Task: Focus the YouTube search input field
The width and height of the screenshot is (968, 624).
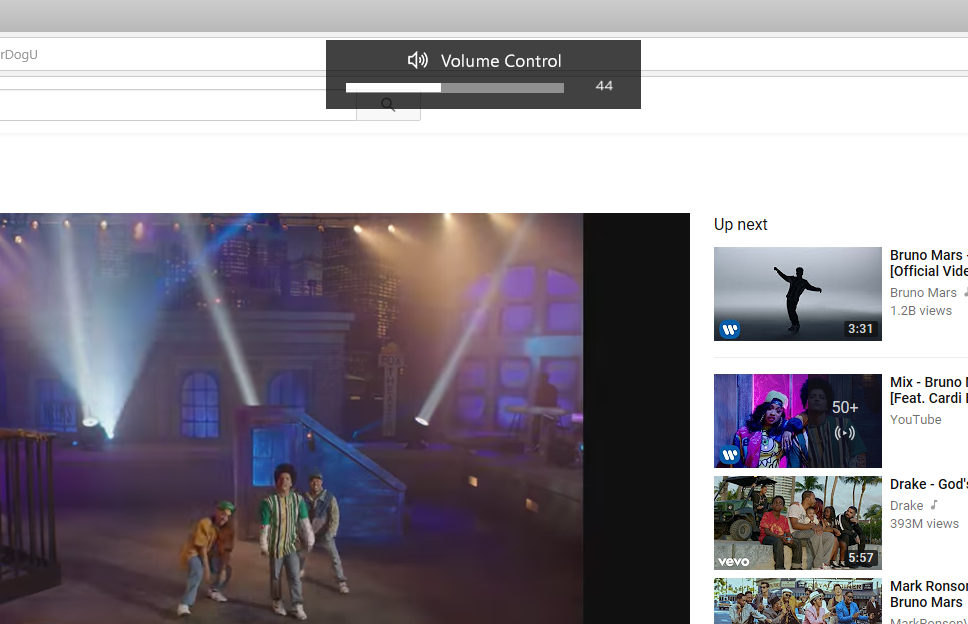Action: coord(178,105)
